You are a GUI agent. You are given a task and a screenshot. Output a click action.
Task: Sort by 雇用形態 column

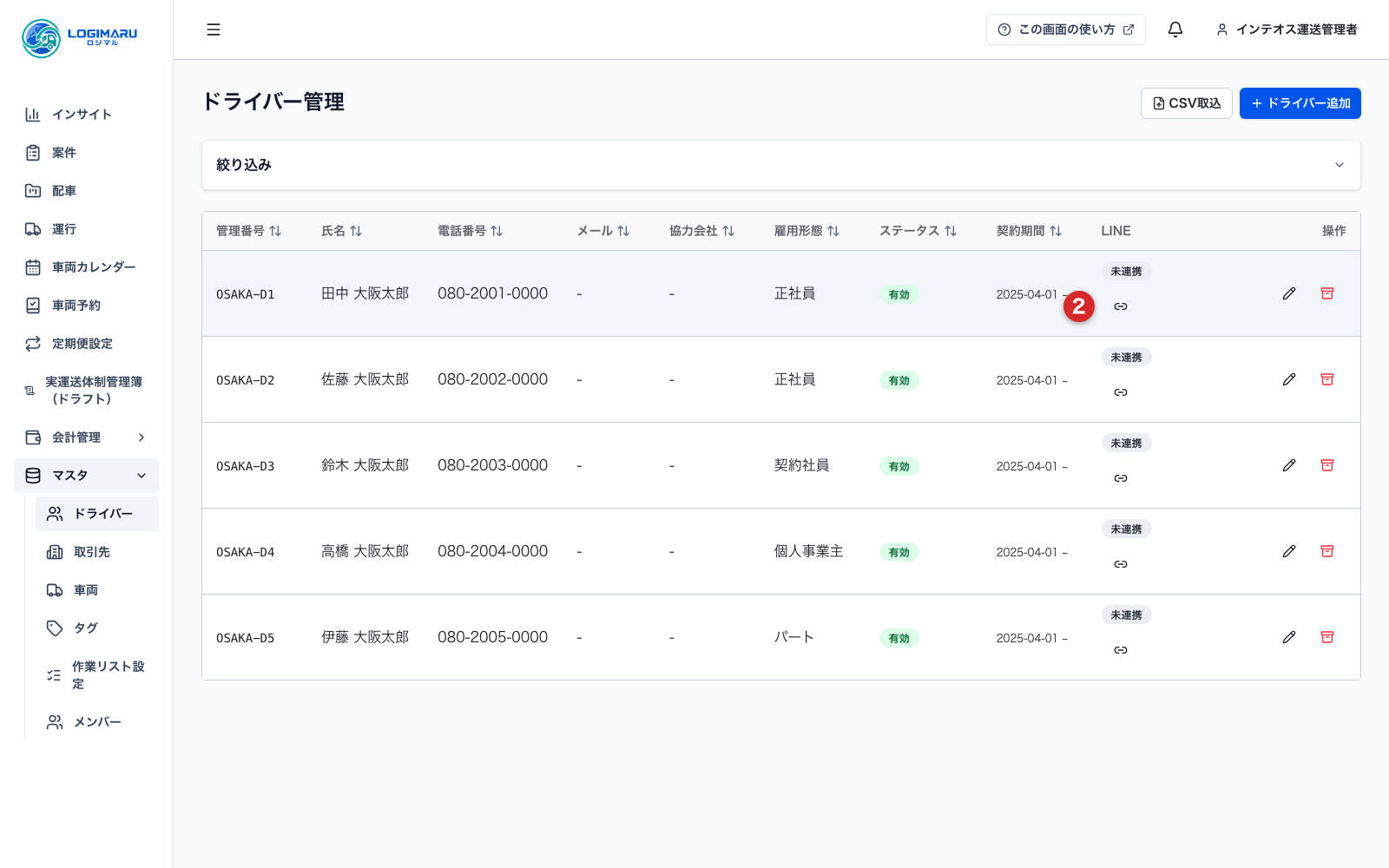(807, 231)
